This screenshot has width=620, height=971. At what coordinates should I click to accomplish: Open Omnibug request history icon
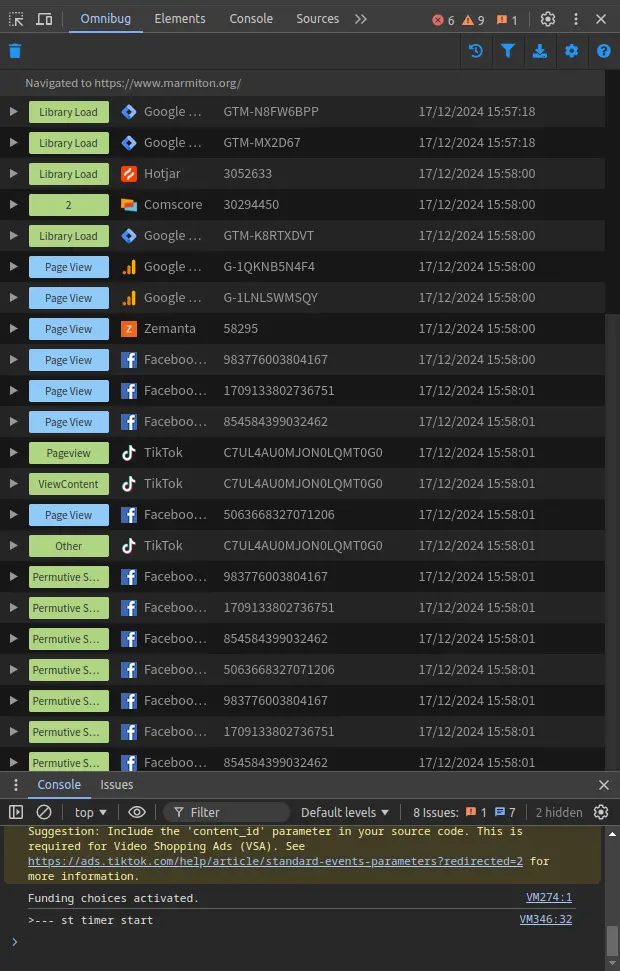[476, 51]
